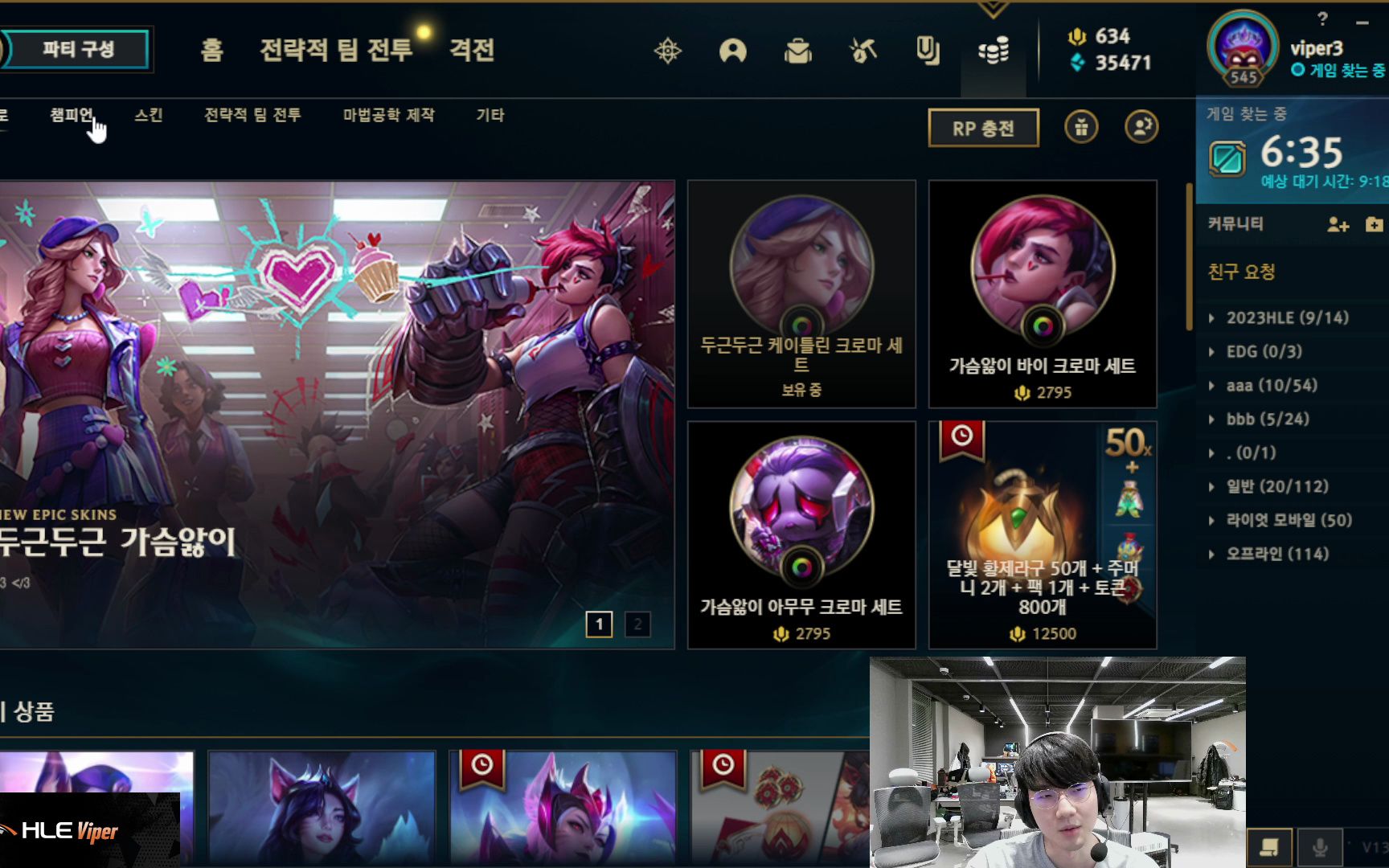The width and height of the screenshot is (1389, 868).
Task: Open the profile icon in top navigation
Action: point(733,51)
